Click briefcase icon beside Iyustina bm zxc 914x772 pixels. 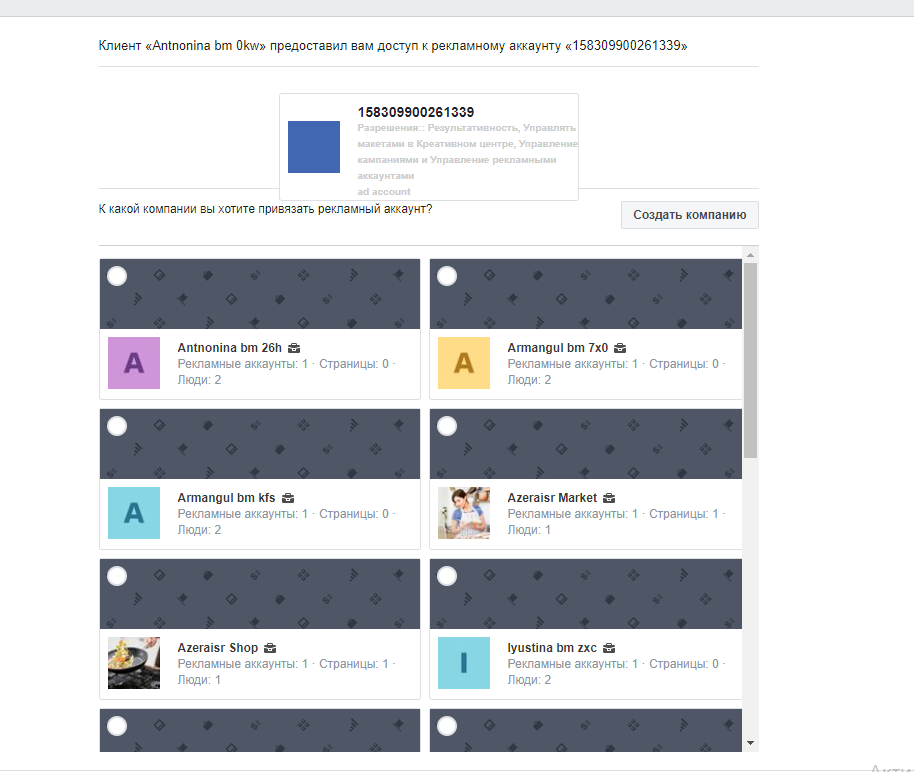click(609, 648)
